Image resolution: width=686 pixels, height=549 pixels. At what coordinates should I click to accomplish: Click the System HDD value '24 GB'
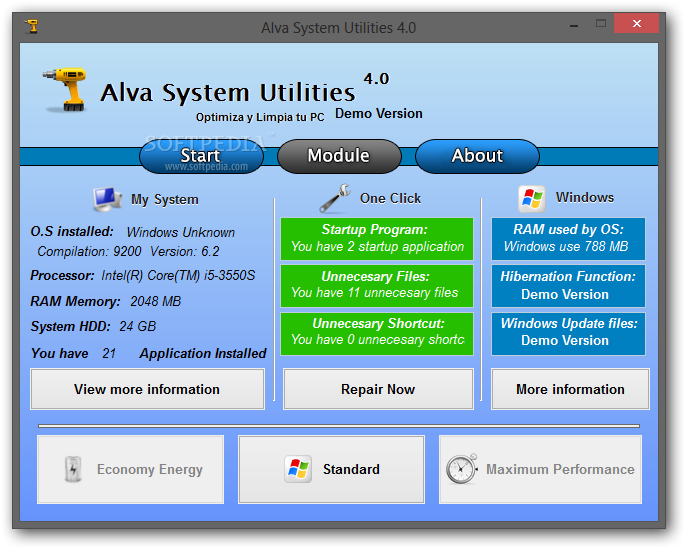(x=137, y=326)
